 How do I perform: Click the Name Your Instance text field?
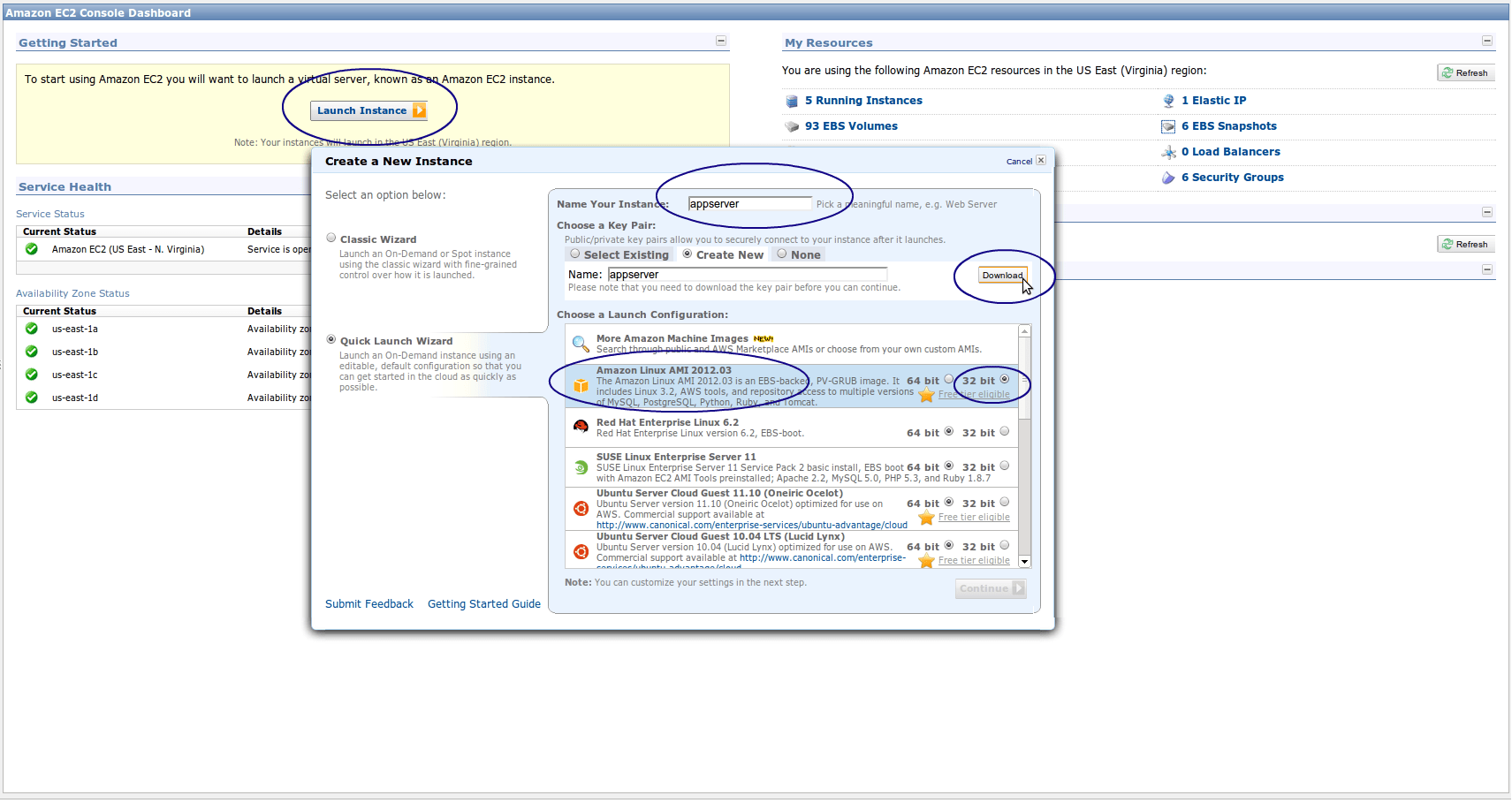749,204
